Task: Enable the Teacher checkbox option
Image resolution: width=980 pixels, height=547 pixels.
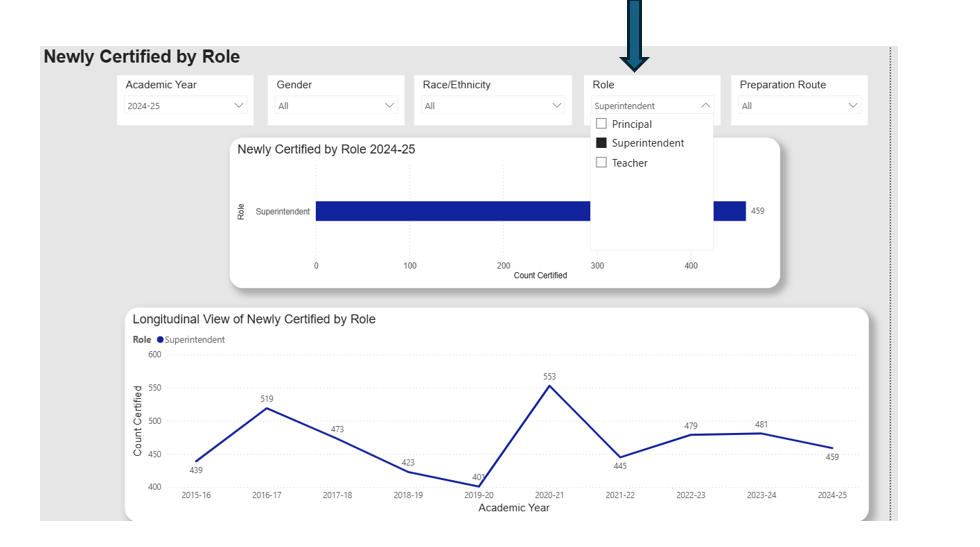Action: point(601,162)
